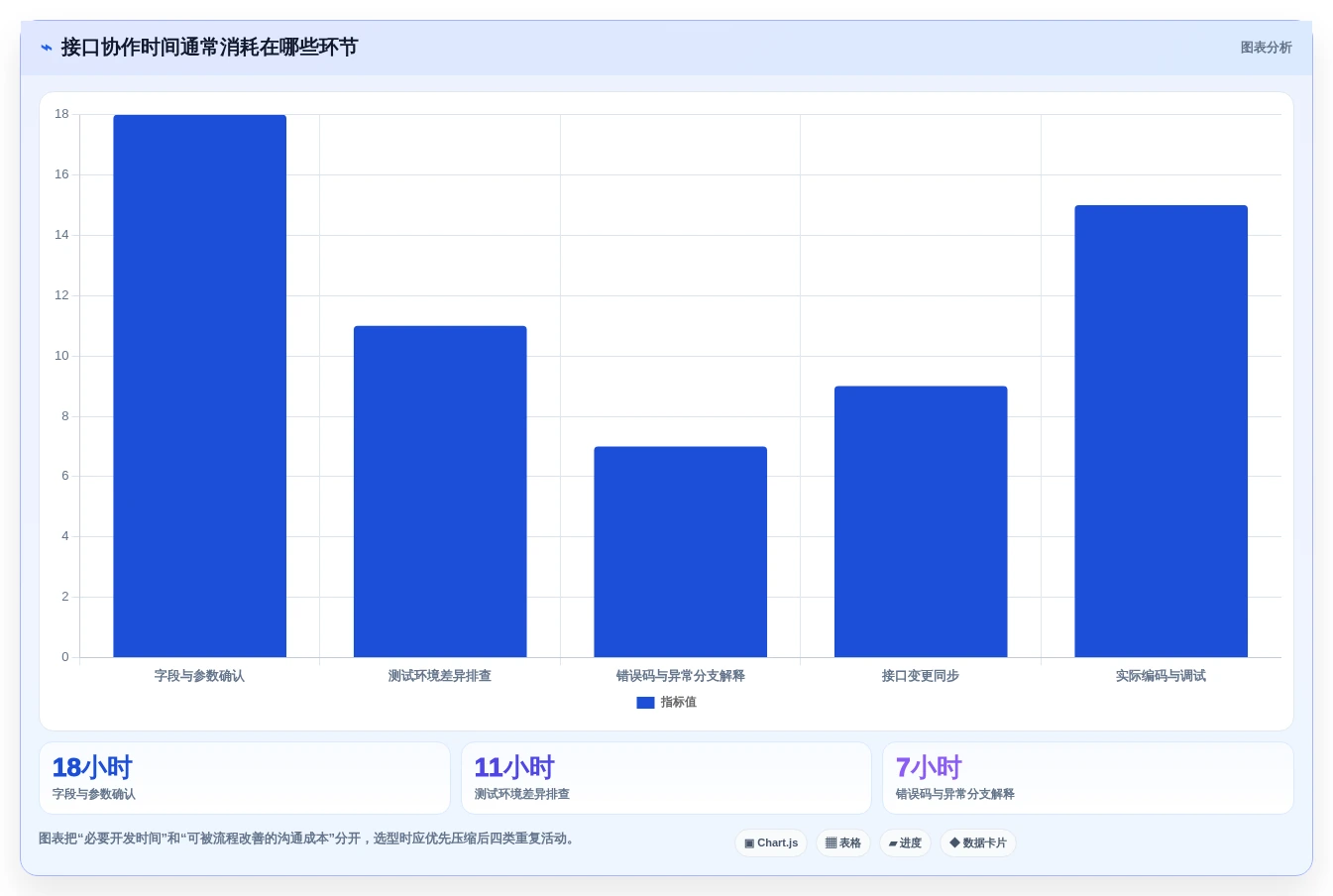Click the Chart.js tag pill
1333x896 pixels.
click(771, 843)
